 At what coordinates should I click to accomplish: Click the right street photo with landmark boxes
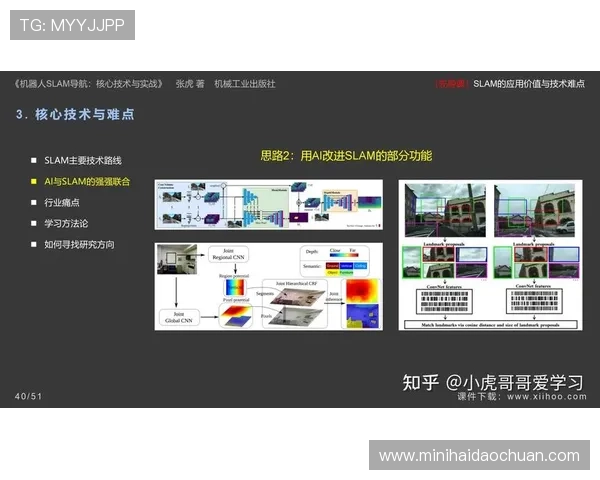[x=535, y=211]
